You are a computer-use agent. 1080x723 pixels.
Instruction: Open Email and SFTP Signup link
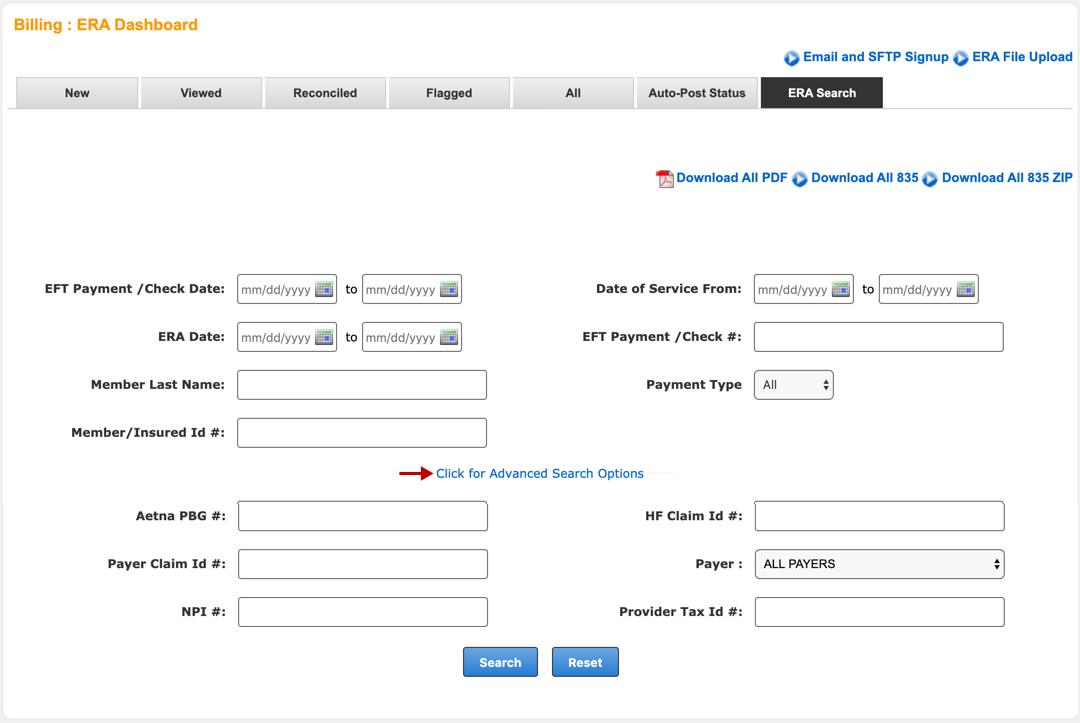(875, 57)
